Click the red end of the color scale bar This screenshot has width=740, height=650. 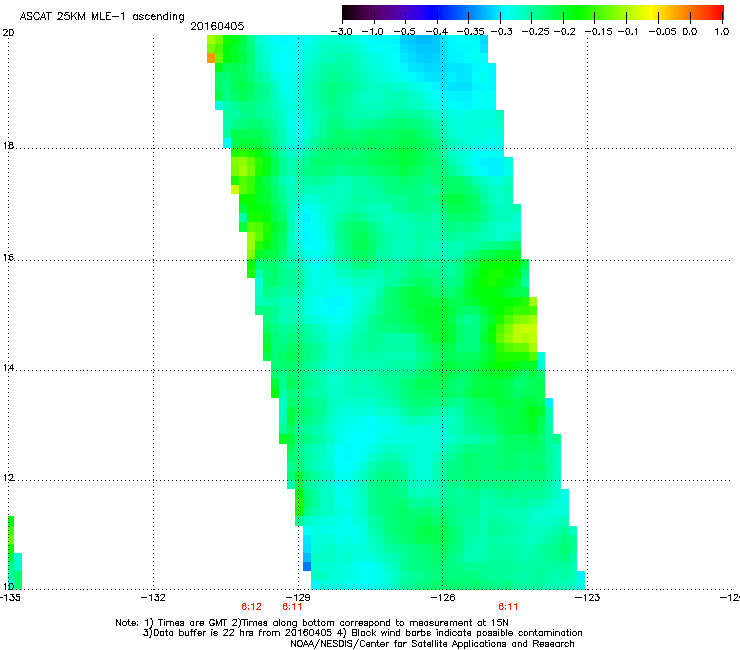717,12
